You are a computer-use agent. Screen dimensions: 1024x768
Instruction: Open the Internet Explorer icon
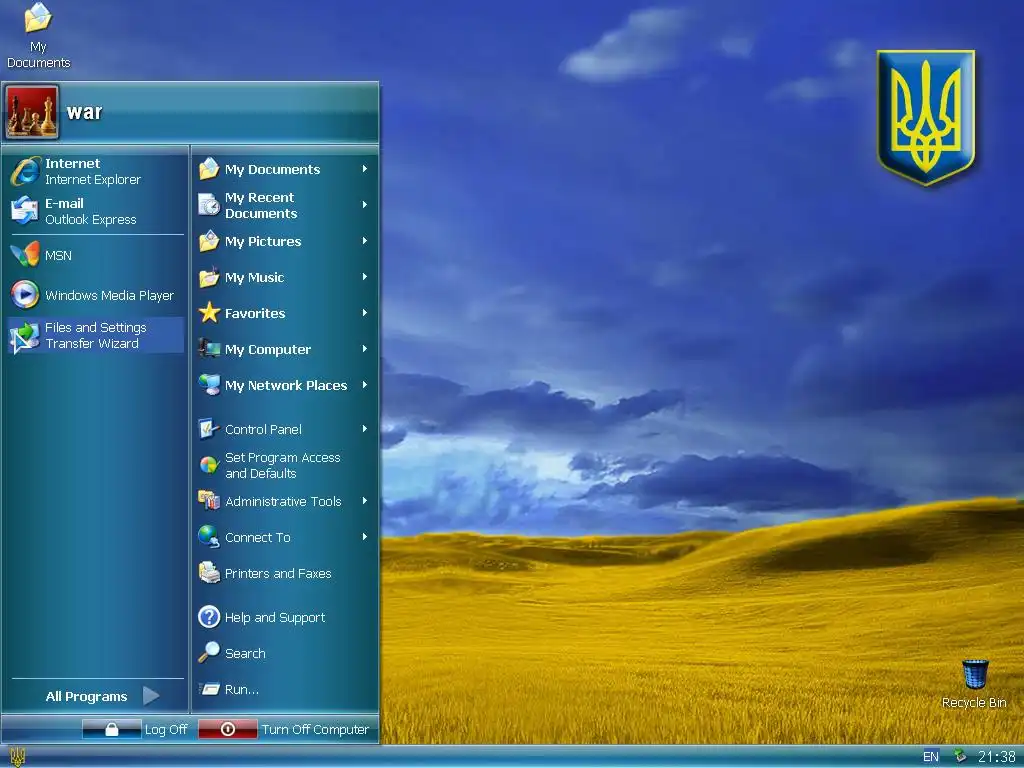coord(25,172)
